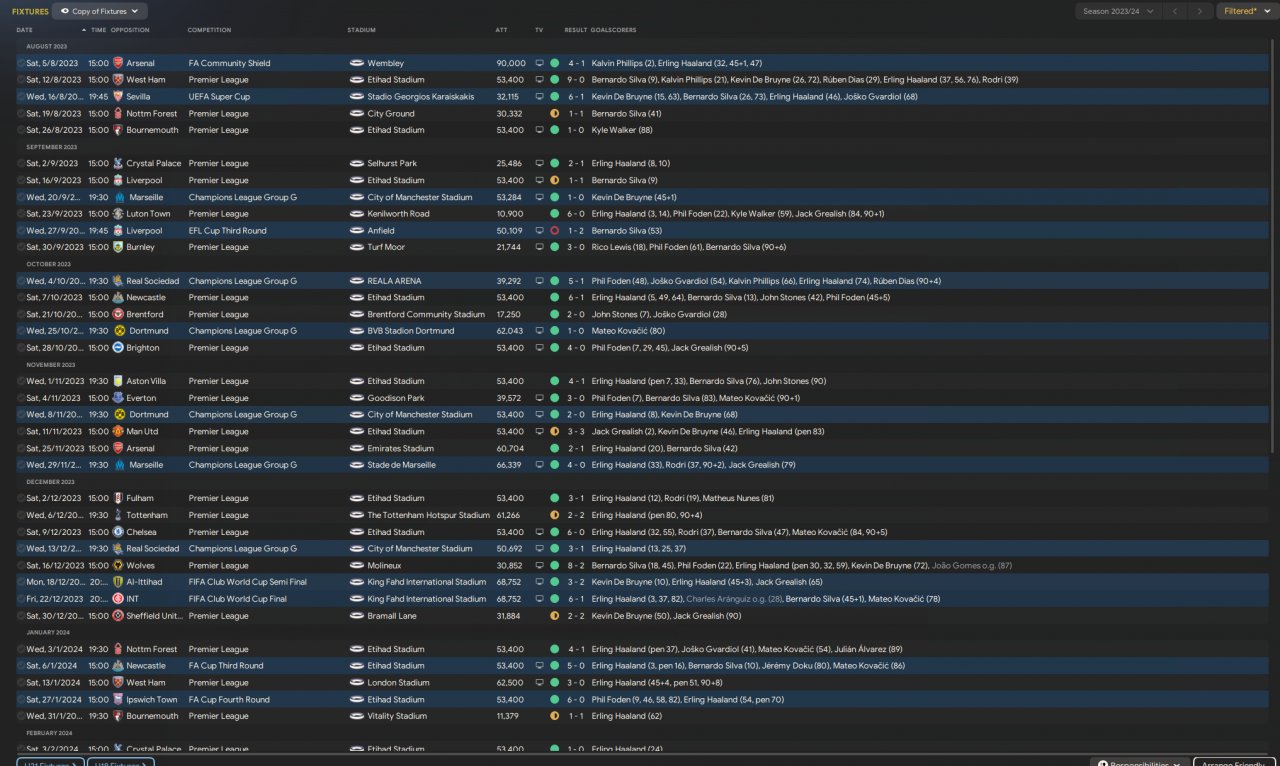
Task: Click the TV icon in the Sevilla row
Action: point(540,97)
